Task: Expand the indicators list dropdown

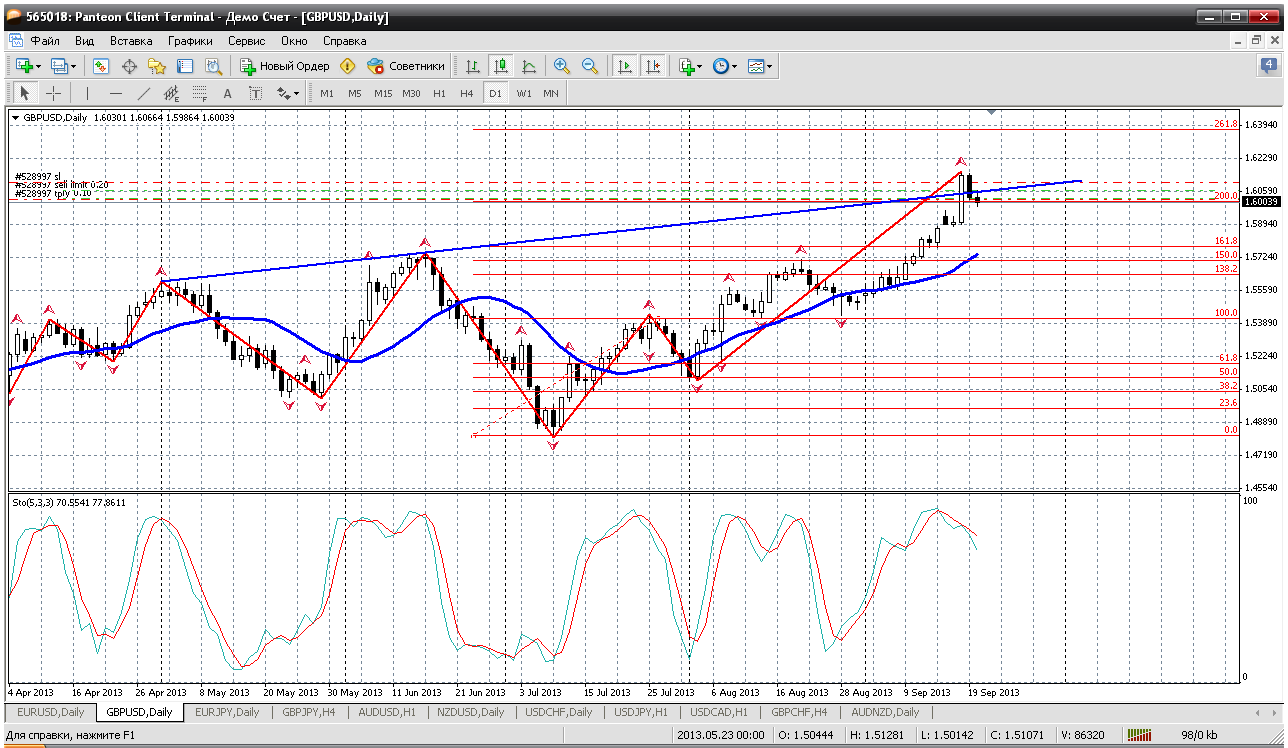Action: (699, 66)
